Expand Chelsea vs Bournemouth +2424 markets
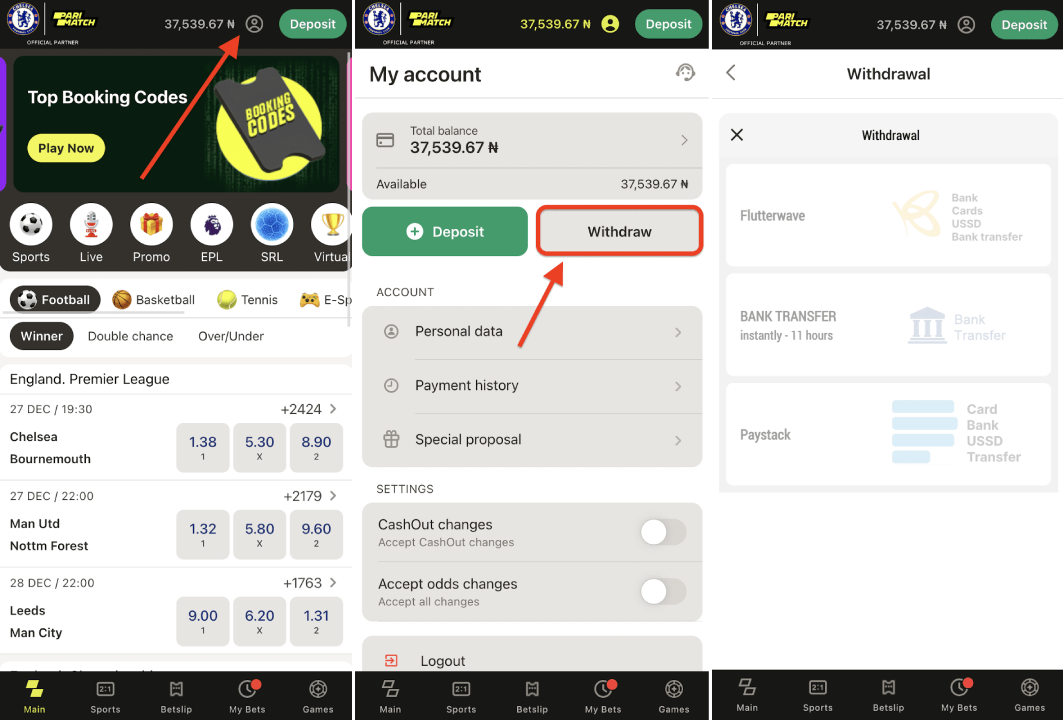This screenshot has width=1063, height=720. (x=309, y=409)
